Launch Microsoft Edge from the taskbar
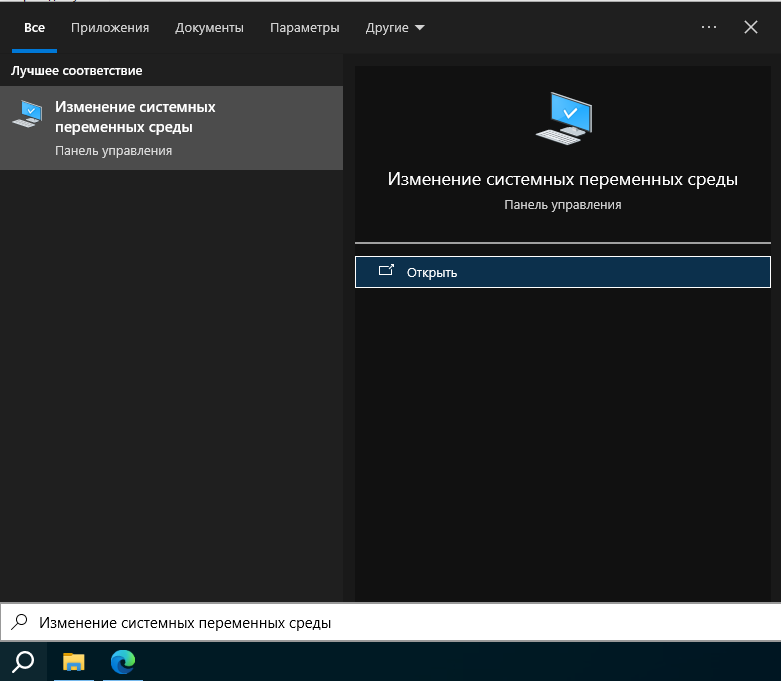This screenshot has height=681, width=781. 123,661
